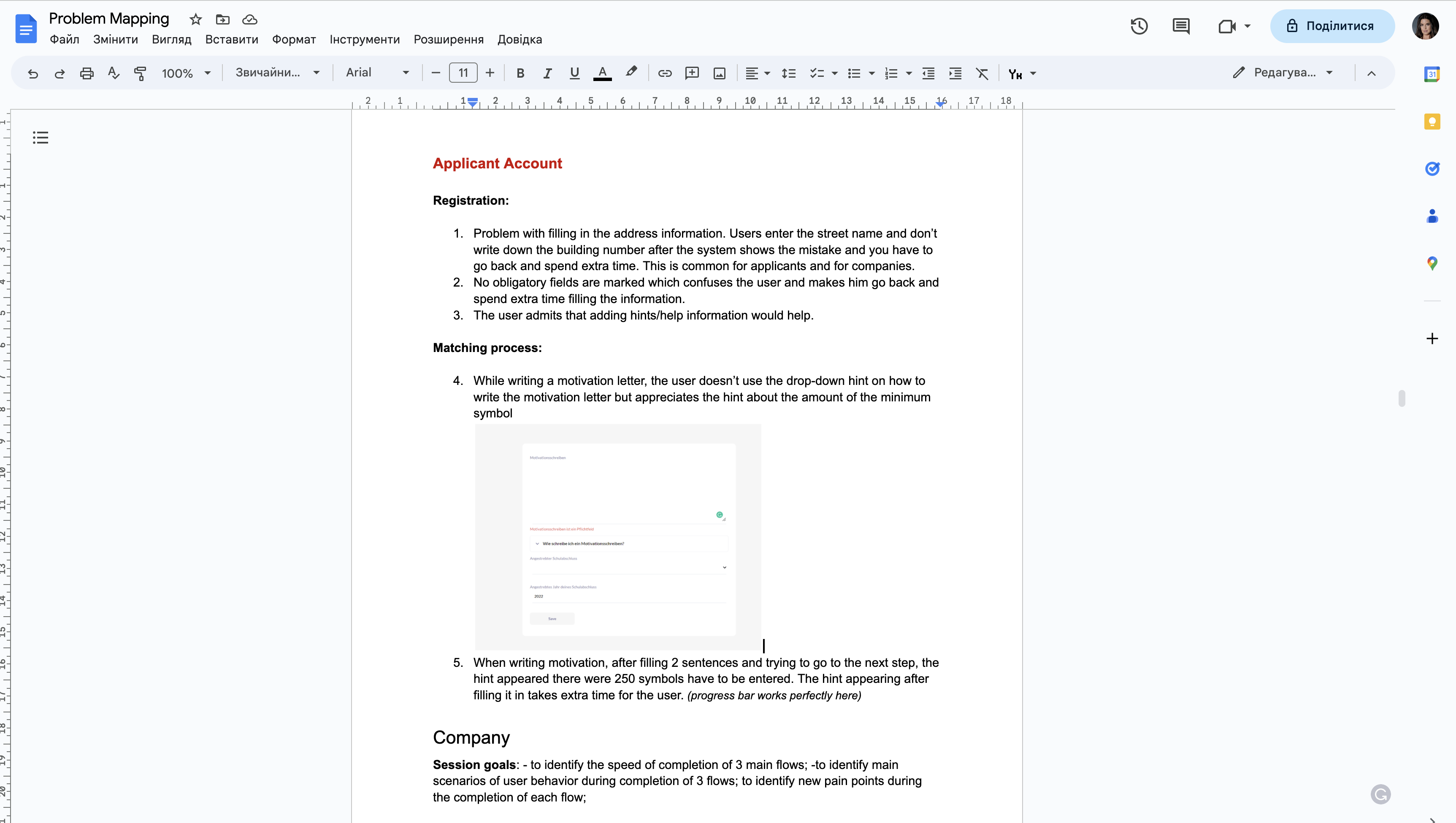Screen dimensions: 1456x823
Task: Run spelling and grammar check icon
Action: 114,73
